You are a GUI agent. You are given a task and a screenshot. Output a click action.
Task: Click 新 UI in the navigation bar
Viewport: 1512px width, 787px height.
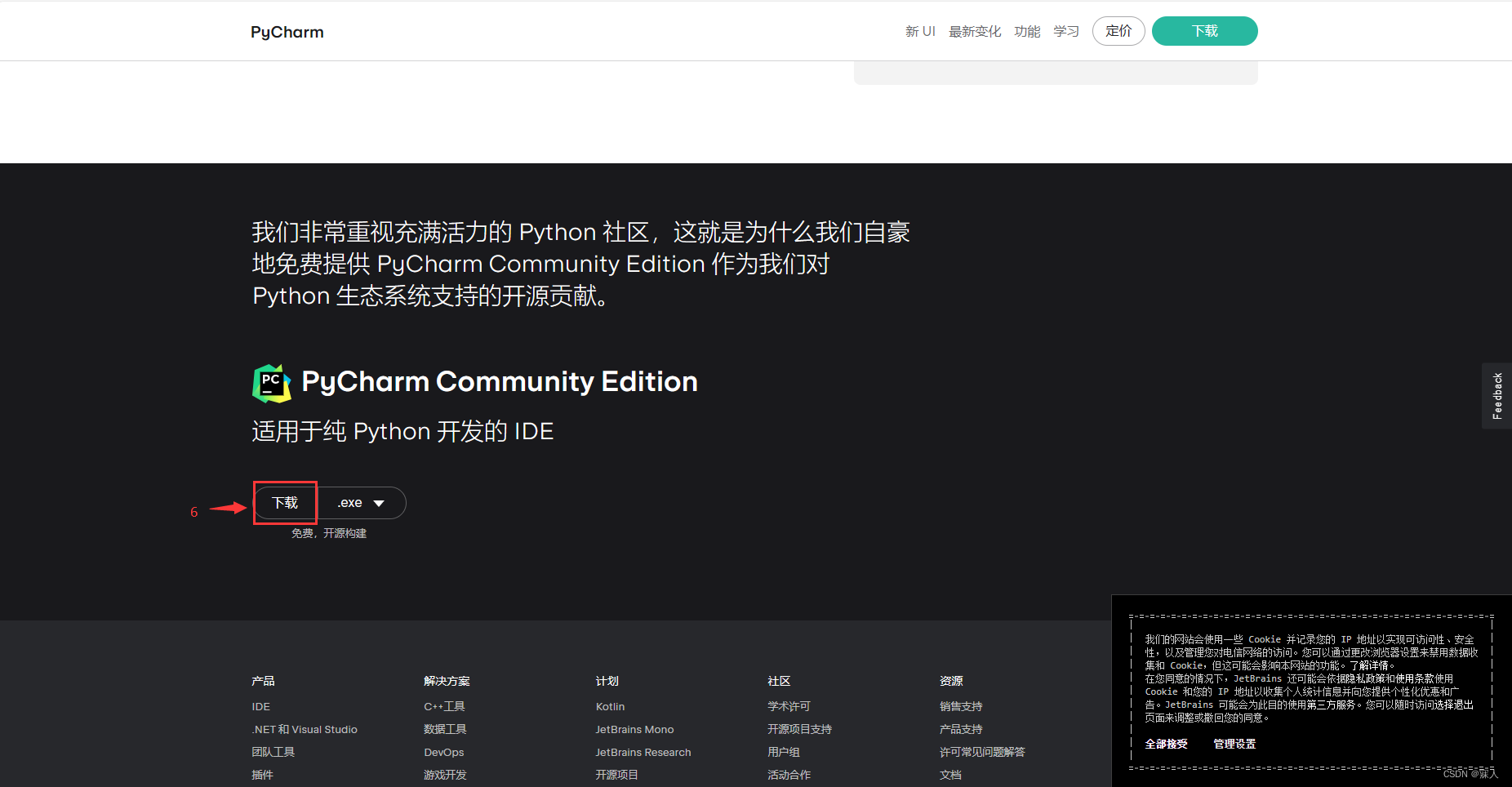tap(920, 31)
